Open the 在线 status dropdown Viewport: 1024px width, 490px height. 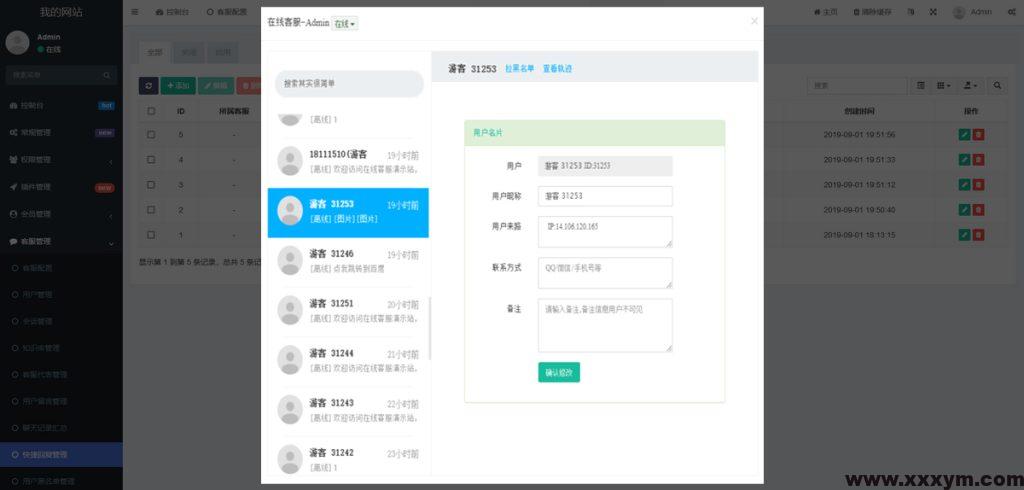click(344, 23)
